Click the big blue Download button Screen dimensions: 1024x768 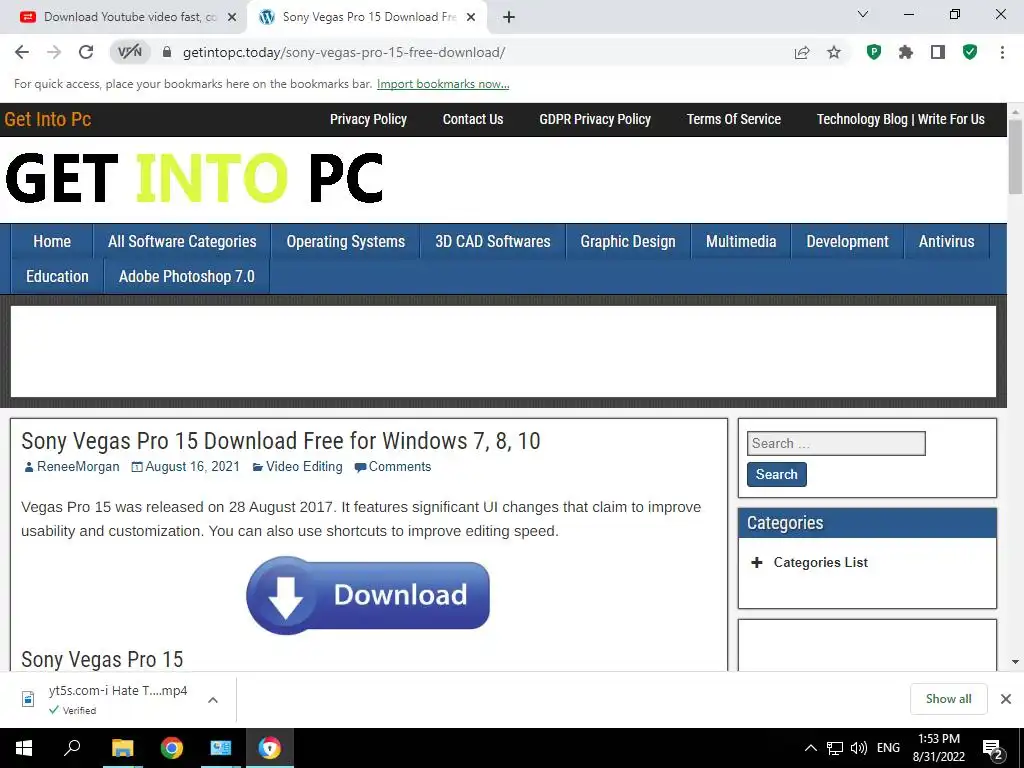(x=368, y=595)
